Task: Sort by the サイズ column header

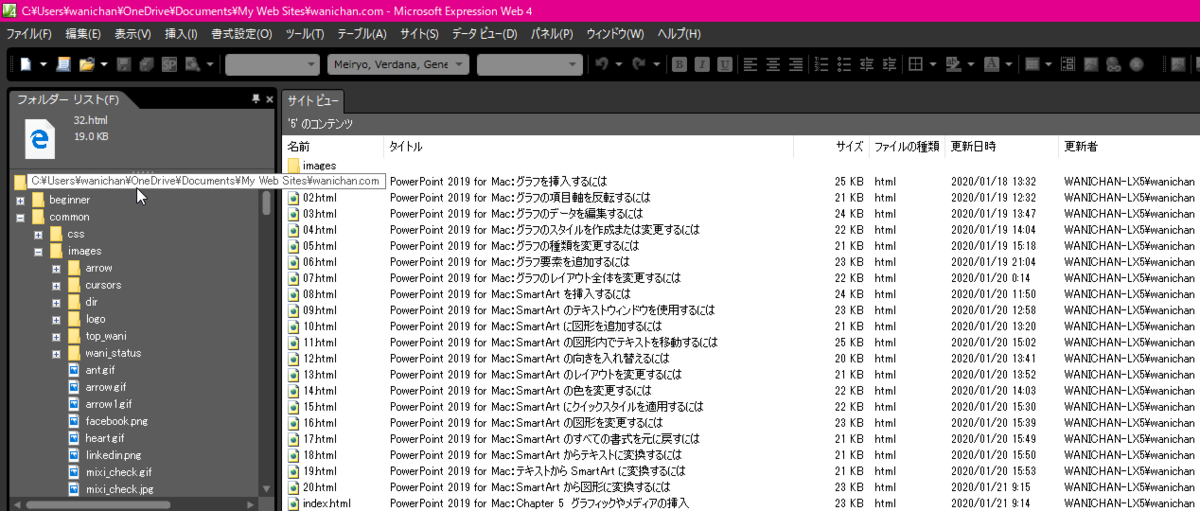Action: (x=849, y=146)
